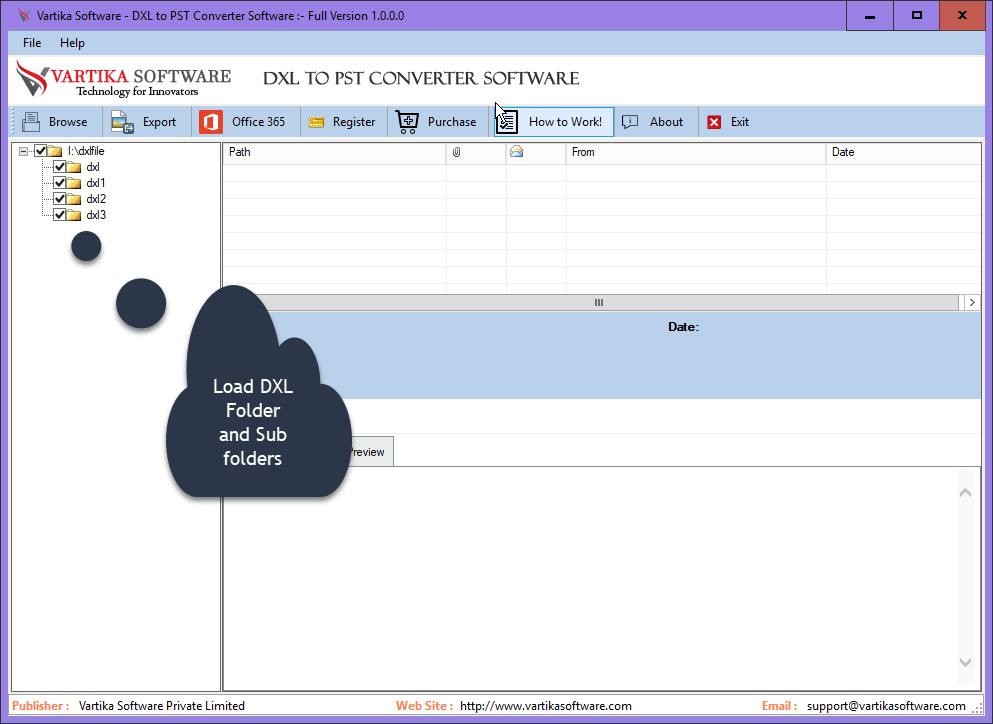Click the Vartika Software logo
The height and width of the screenshot is (724, 993).
point(123,79)
